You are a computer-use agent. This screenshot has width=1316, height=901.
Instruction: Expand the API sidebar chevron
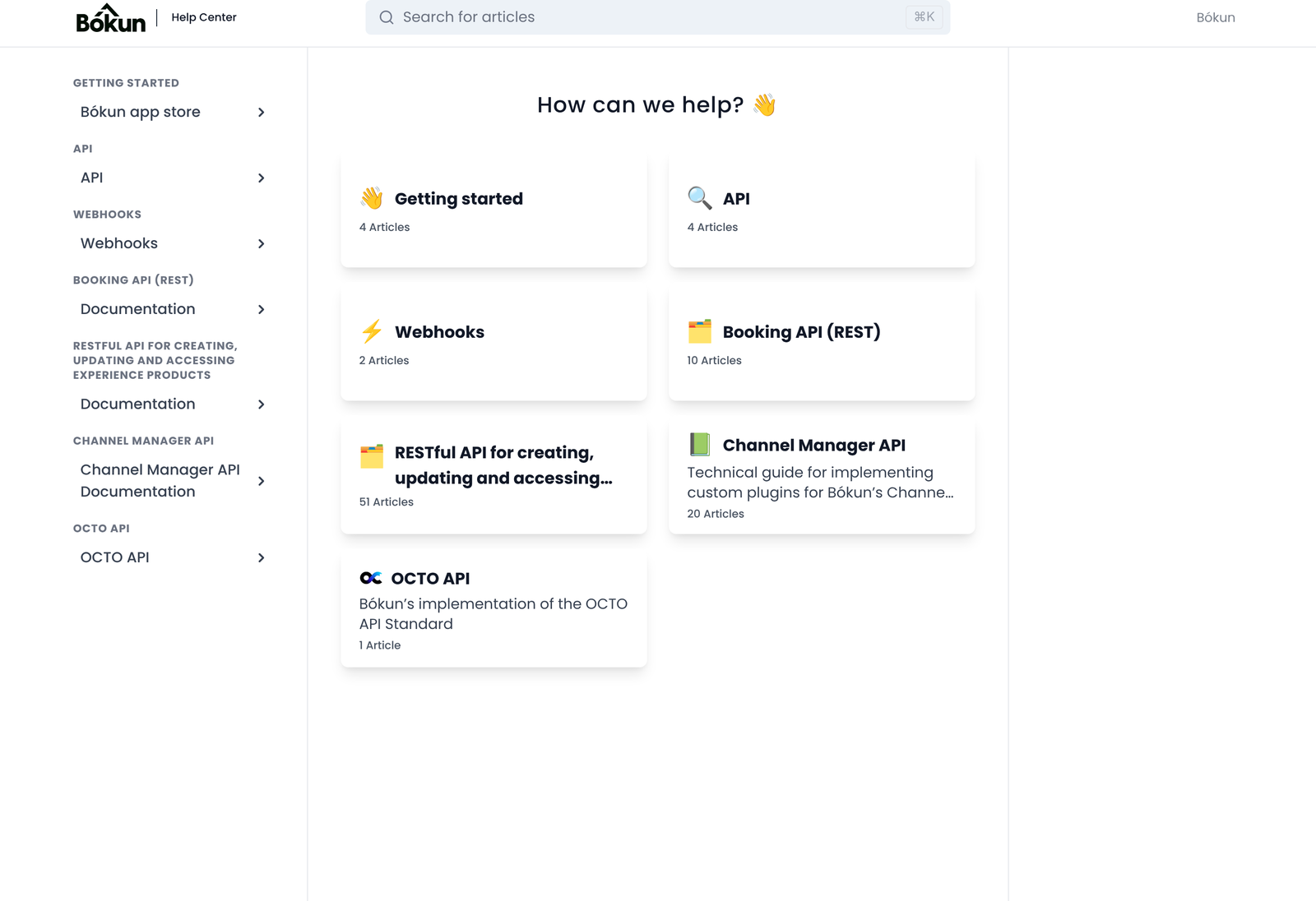pos(262,178)
